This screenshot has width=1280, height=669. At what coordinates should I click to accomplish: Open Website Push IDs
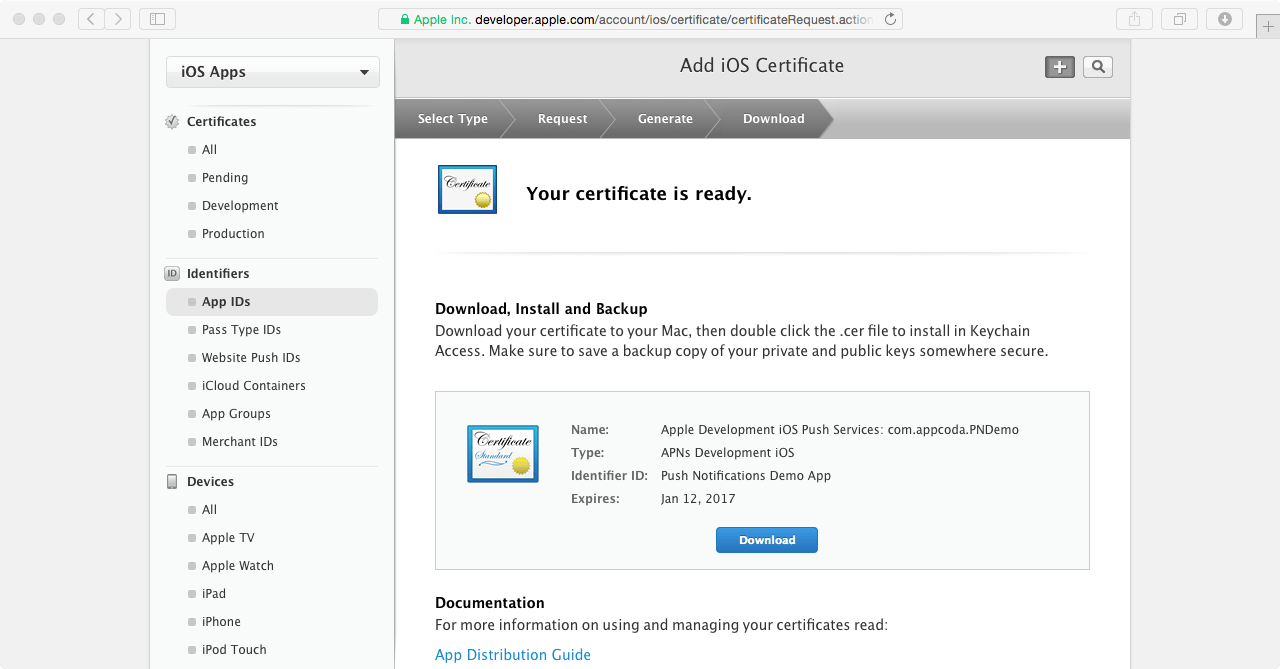pyautogui.click(x=251, y=358)
